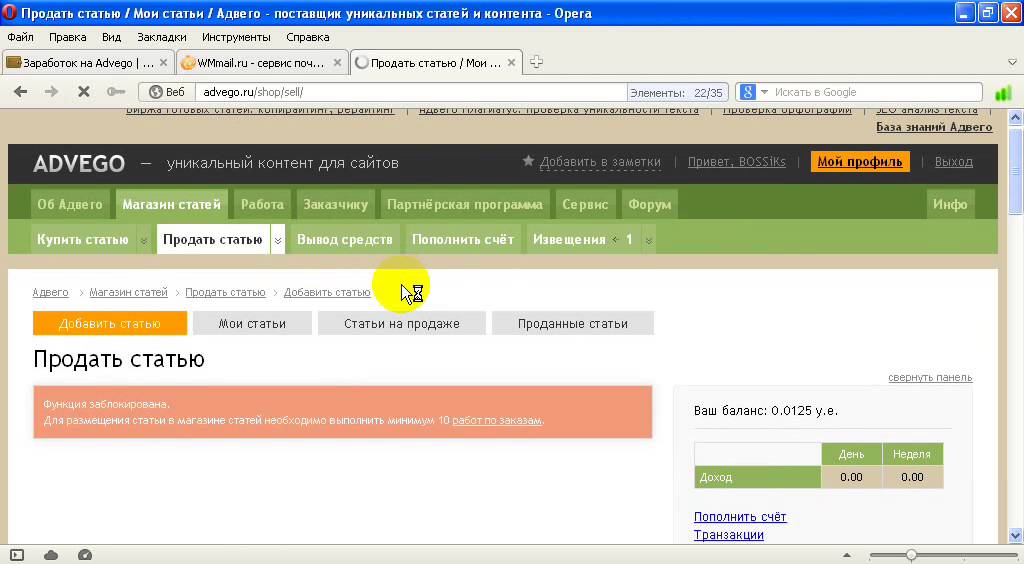The width and height of the screenshot is (1024, 564).
Task: Open Транзакции link in sidebar
Action: coord(729,535)
